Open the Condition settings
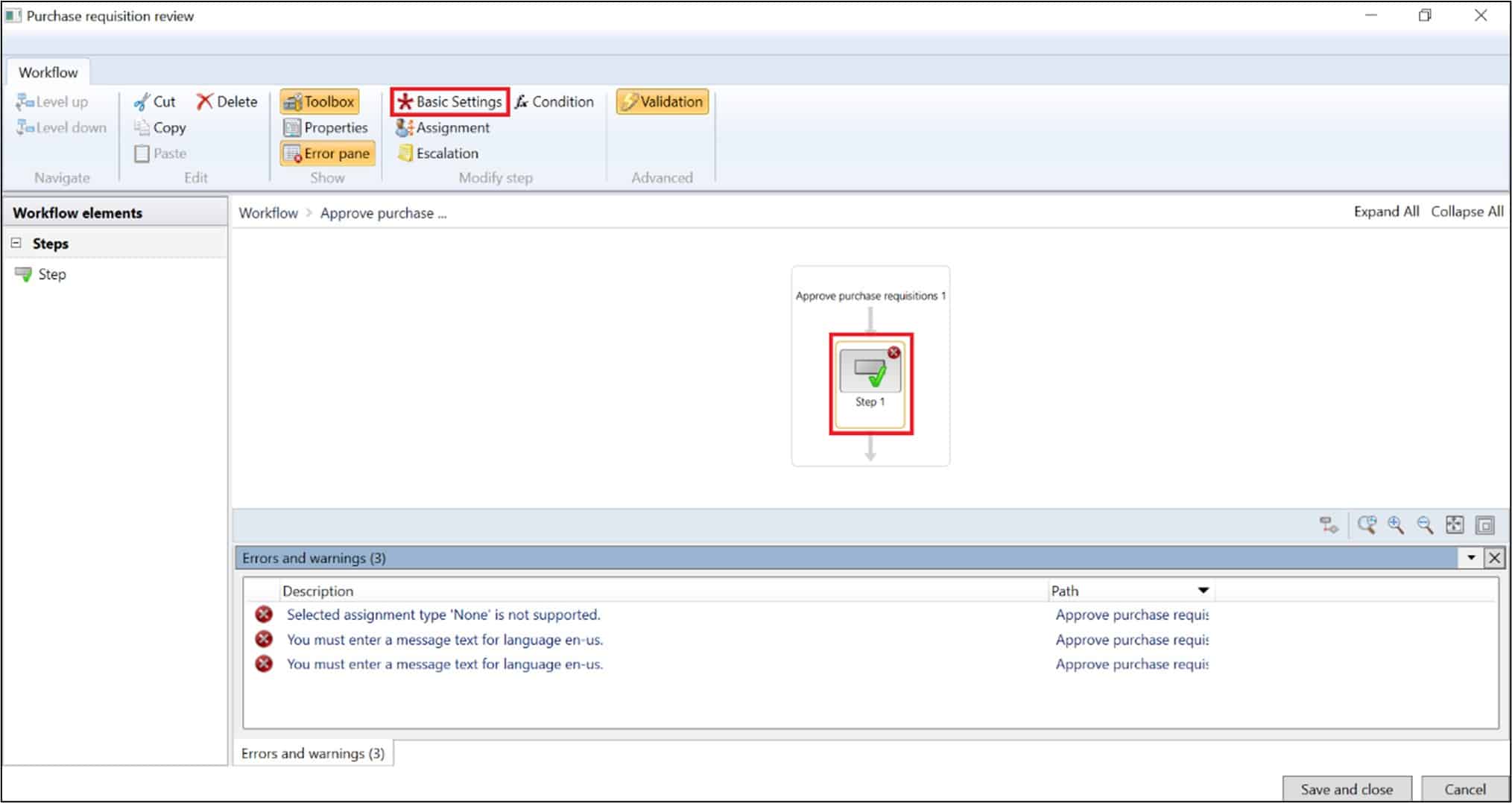 coord(554,102)
